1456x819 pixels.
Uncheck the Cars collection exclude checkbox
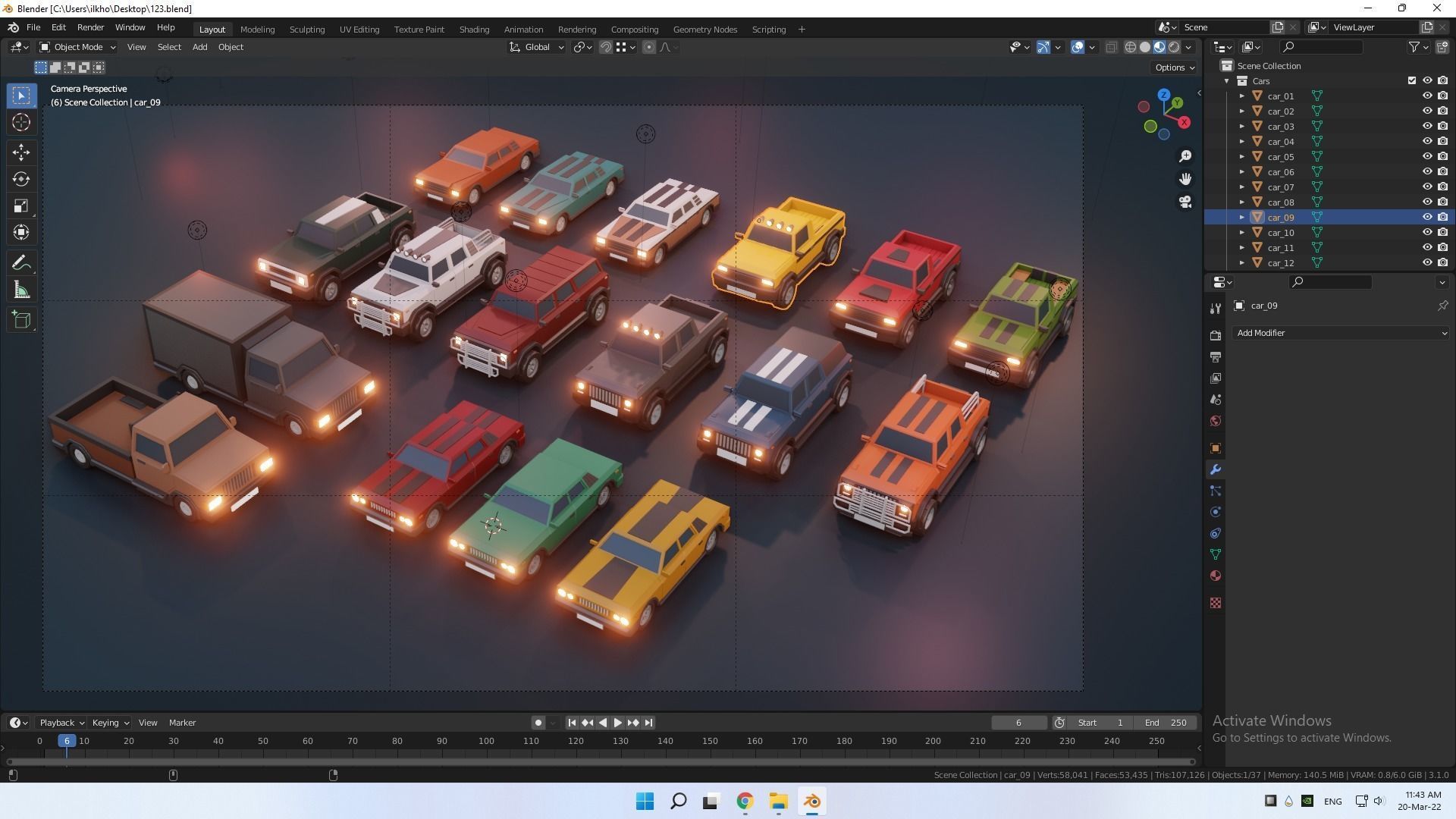tap(1412, 81)
